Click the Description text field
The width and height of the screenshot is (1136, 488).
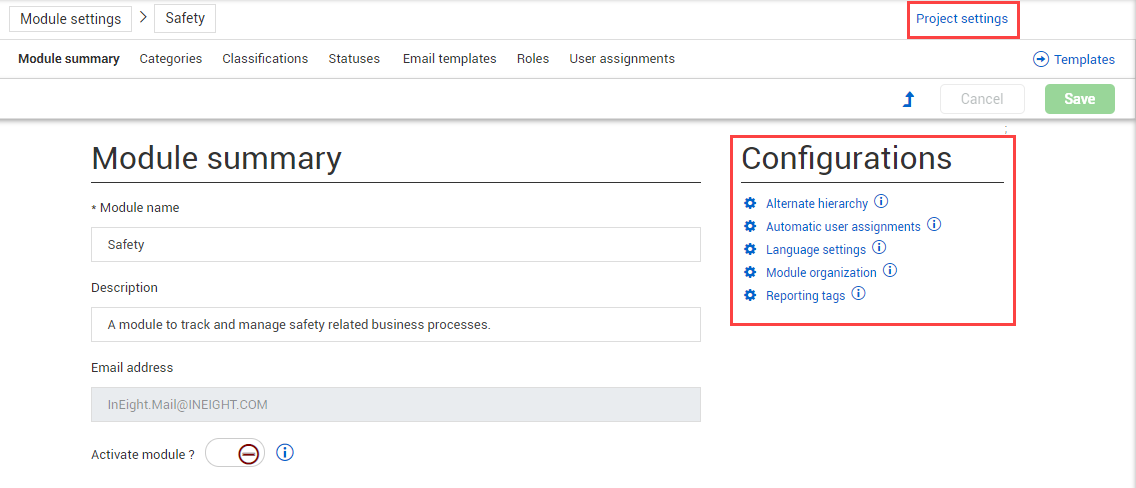(x=395, y=324)
